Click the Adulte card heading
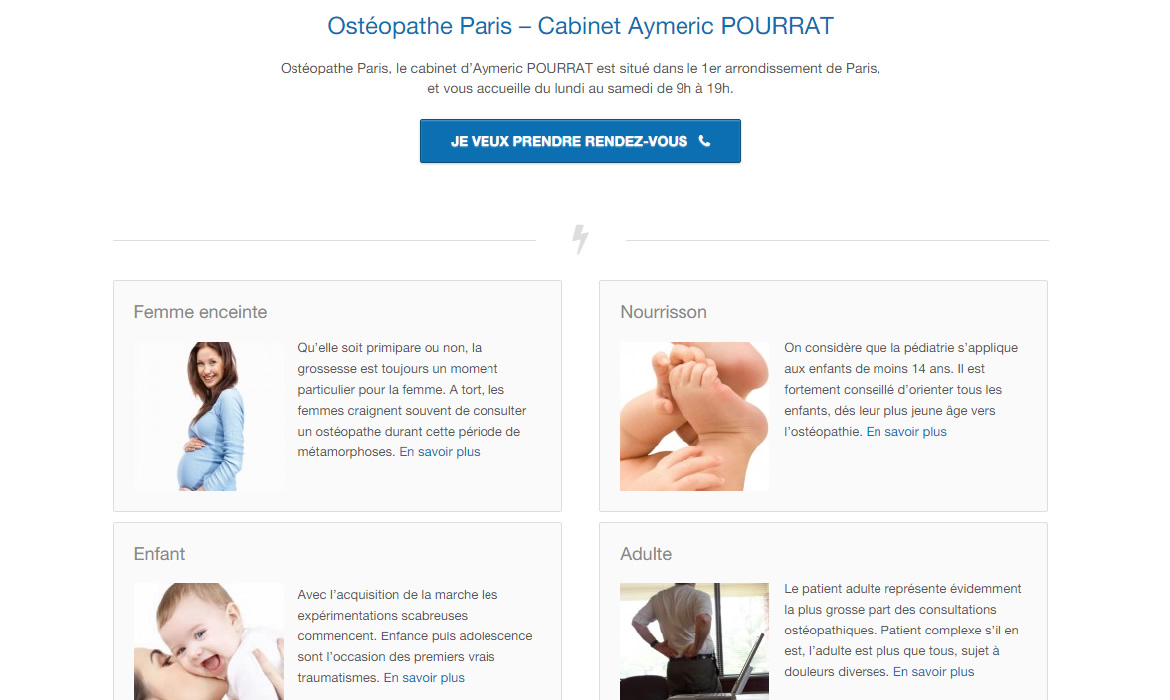 pos(646,554)
